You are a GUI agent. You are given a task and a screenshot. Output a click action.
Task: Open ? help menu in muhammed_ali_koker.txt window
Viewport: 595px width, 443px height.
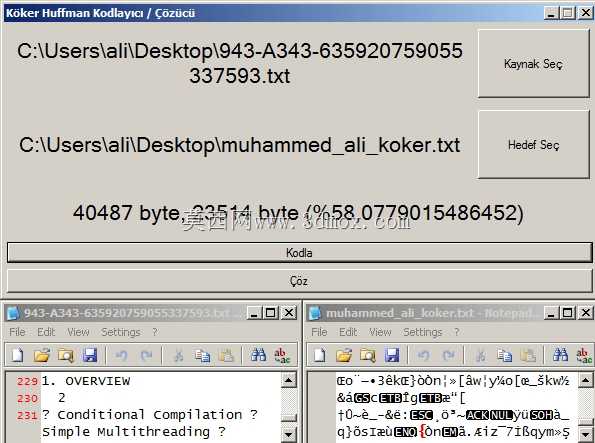[x=457, y=332]
